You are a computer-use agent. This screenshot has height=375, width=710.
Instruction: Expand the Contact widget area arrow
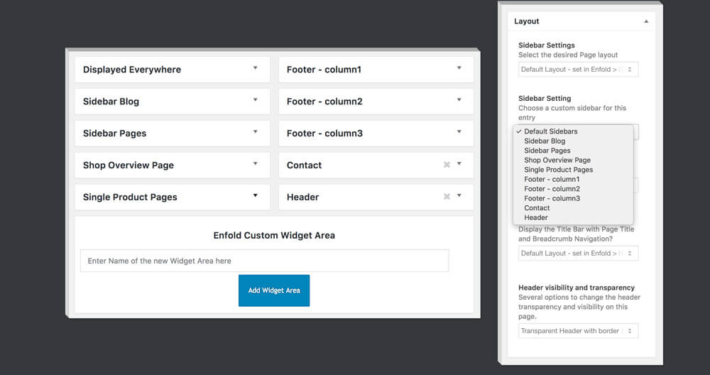click(459, 163)
